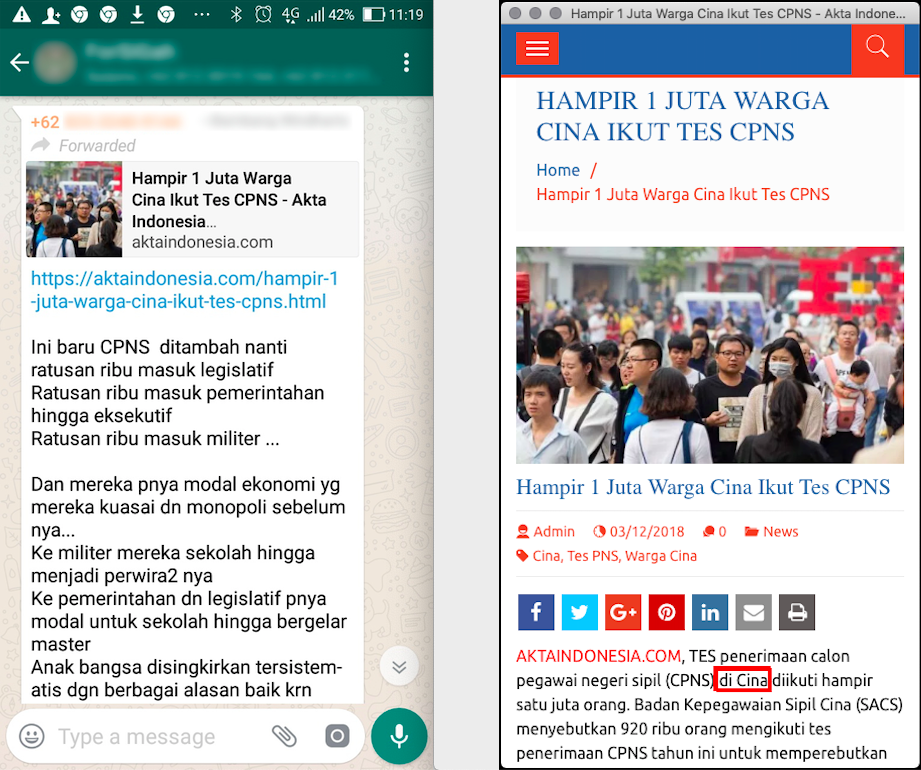This screenshot has height=770, width=921.
Task: Open the camera from message bar
Action: coord(337,737)
